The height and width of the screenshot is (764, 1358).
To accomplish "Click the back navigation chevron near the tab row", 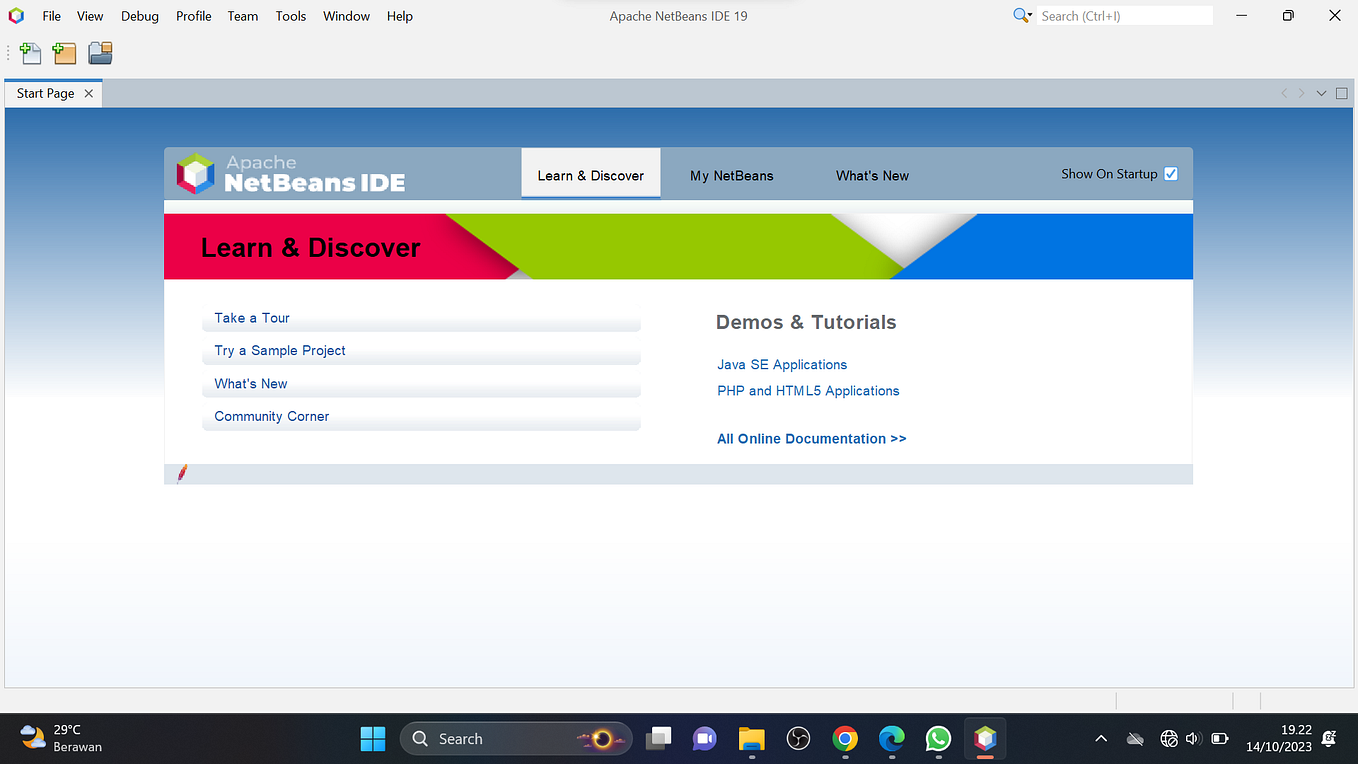I will [x=1284, y=92].
